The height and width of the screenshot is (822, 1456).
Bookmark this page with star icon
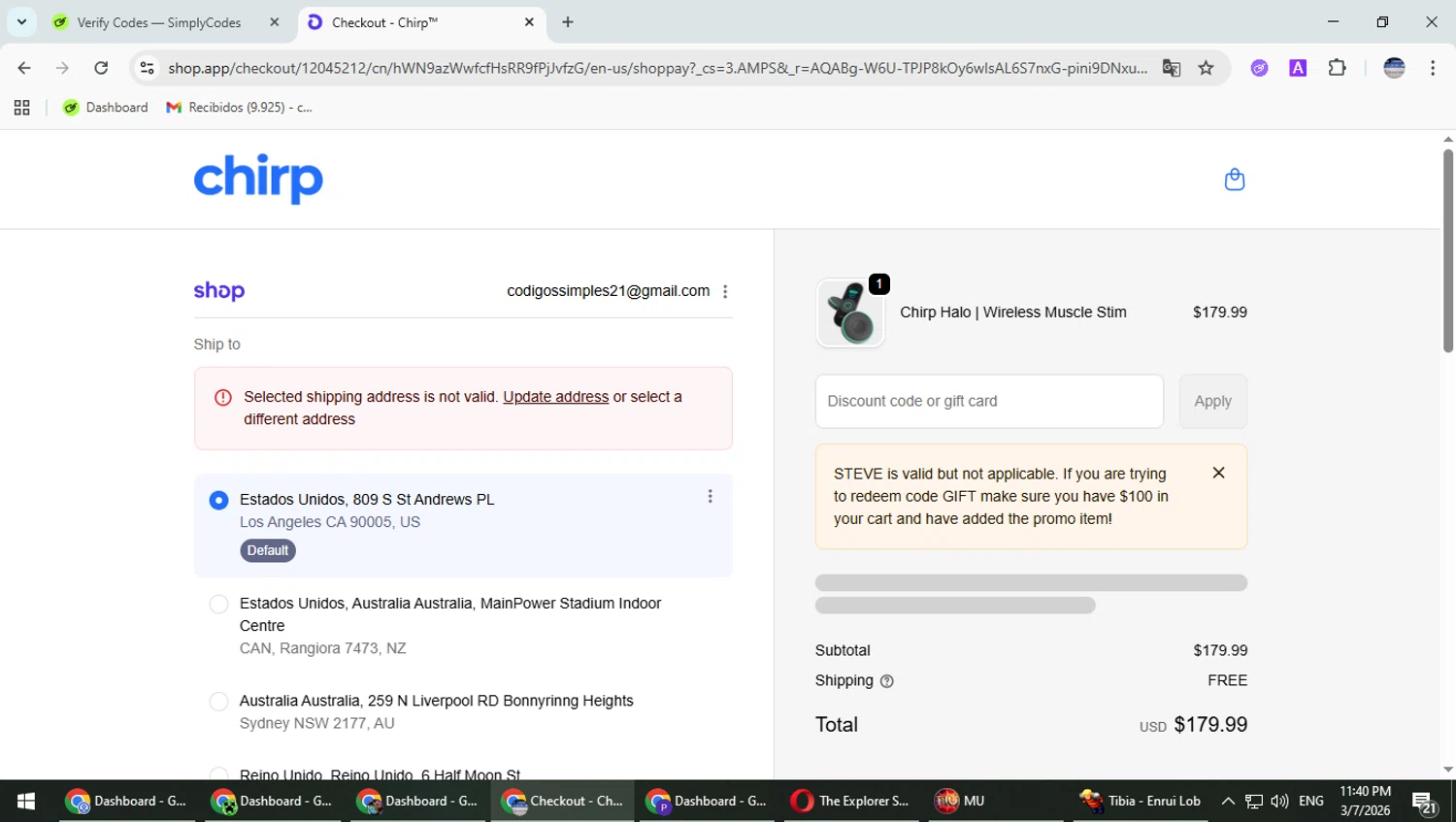click(1206, 68)
